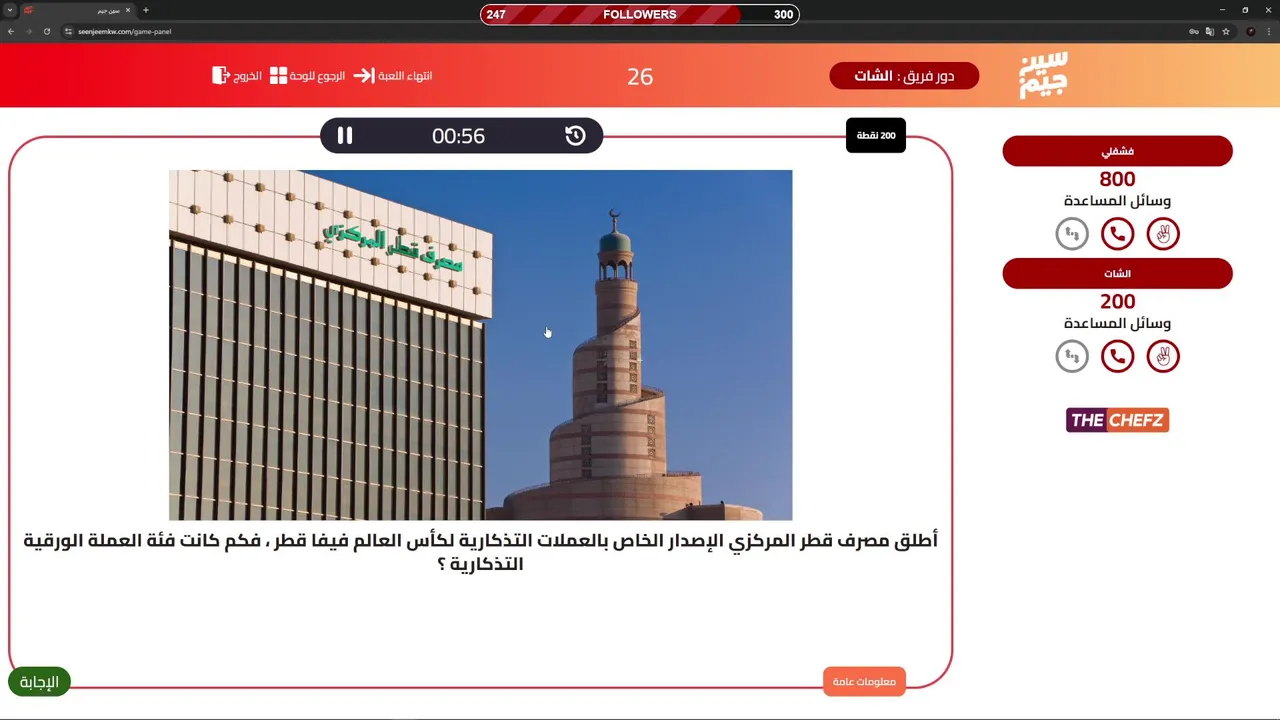
Task: Click وسائل المساعدة label under الشات score
Action: pos(1117,323)
